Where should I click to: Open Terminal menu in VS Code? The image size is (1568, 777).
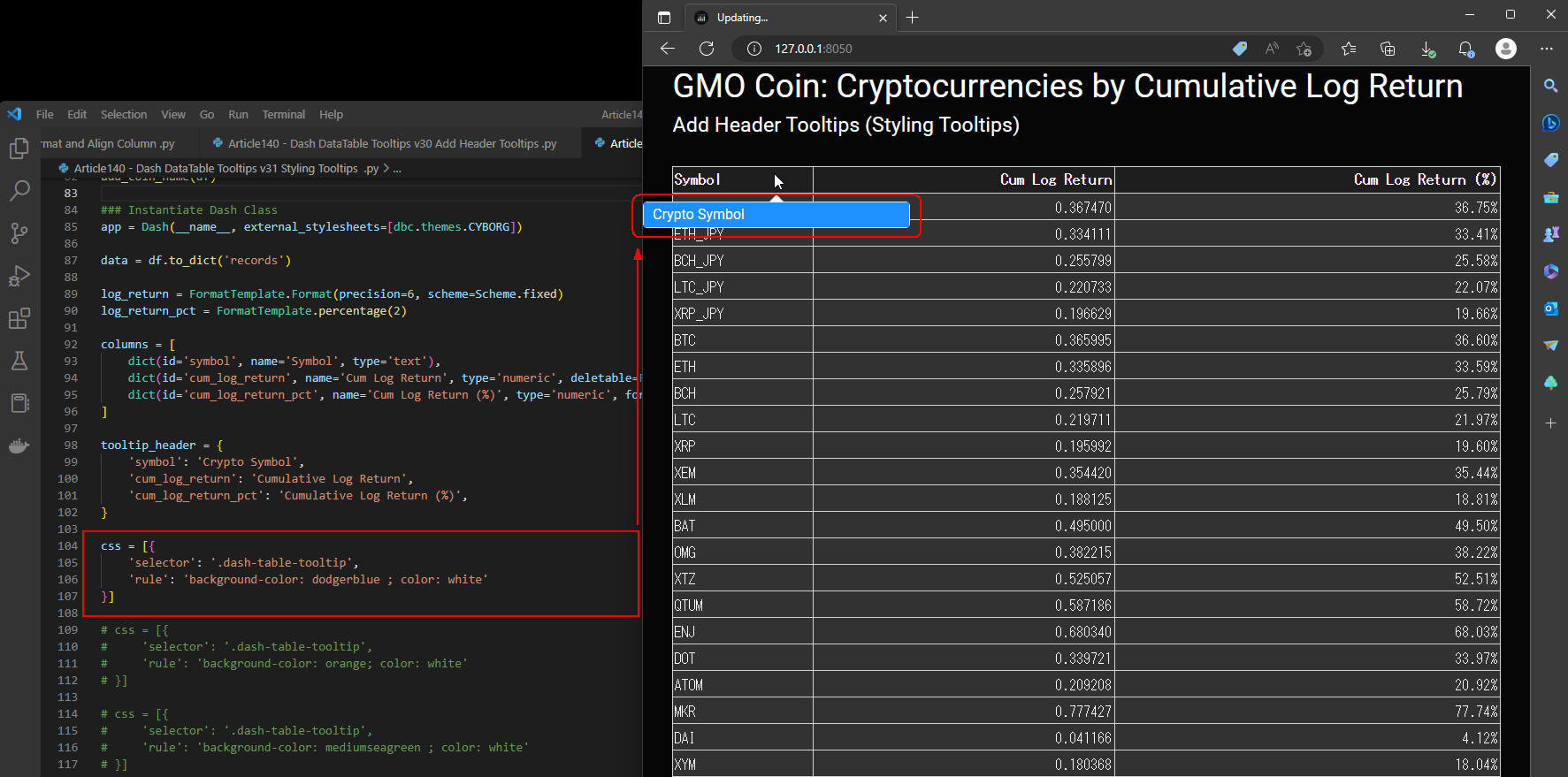pos(283,114)
